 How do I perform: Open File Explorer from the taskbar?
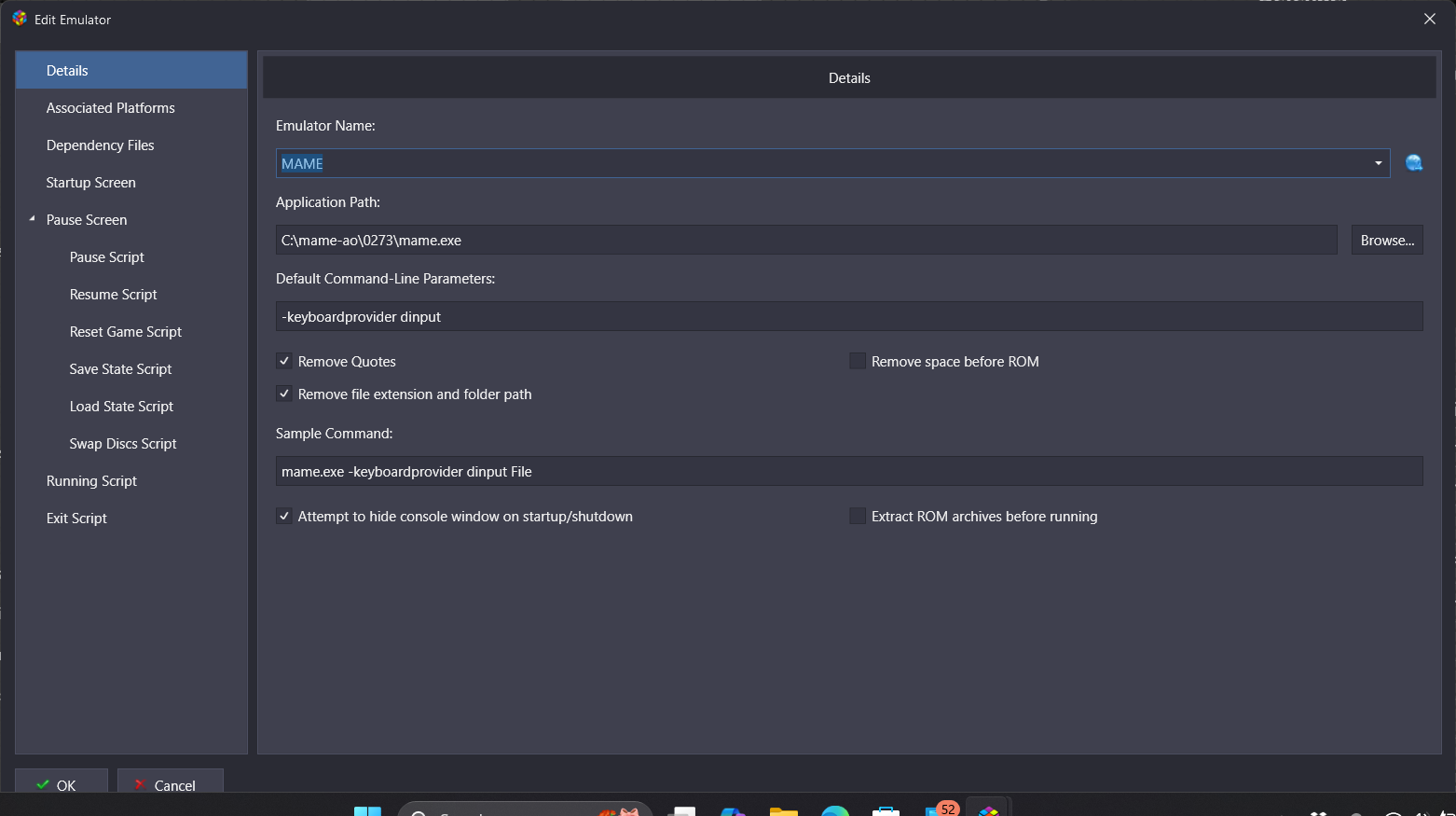[x=783, y=810]
